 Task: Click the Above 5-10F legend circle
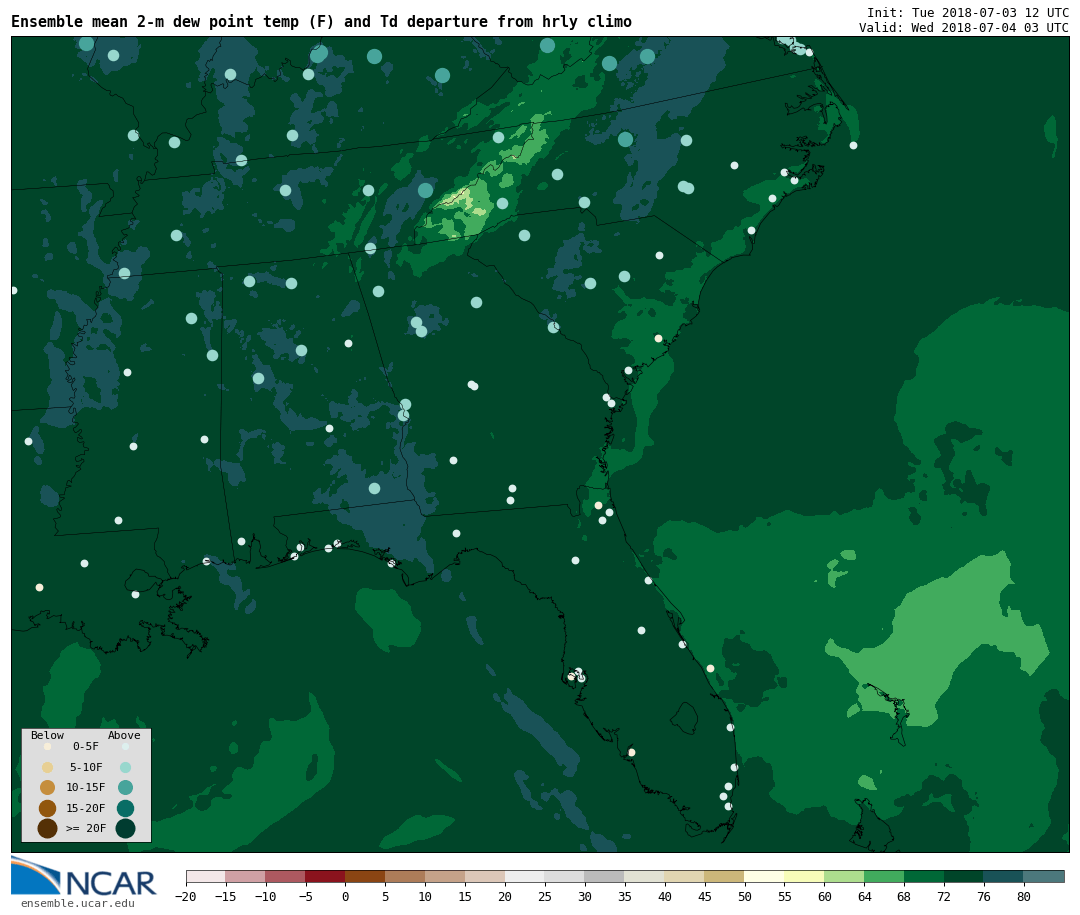pos(125,767)
